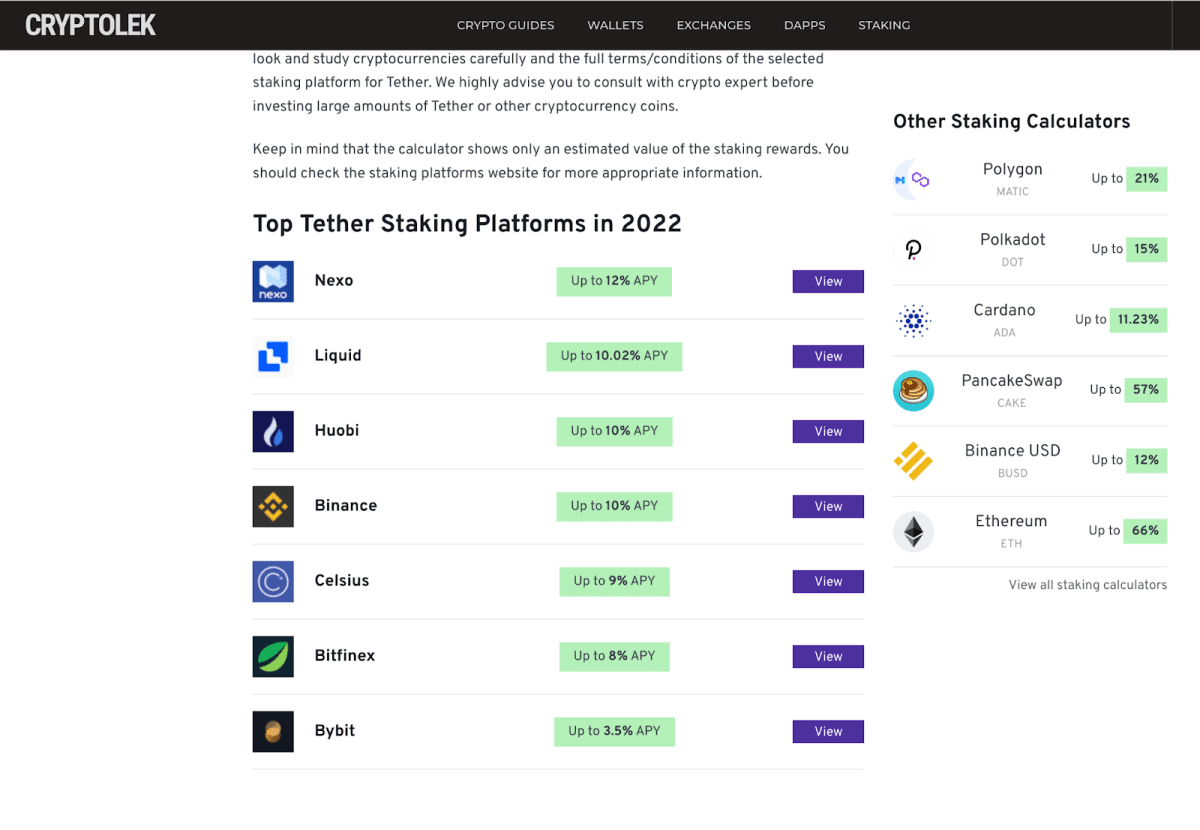
Task: Click Ethereum's 66% rate badge
Action: point(1145,531)
